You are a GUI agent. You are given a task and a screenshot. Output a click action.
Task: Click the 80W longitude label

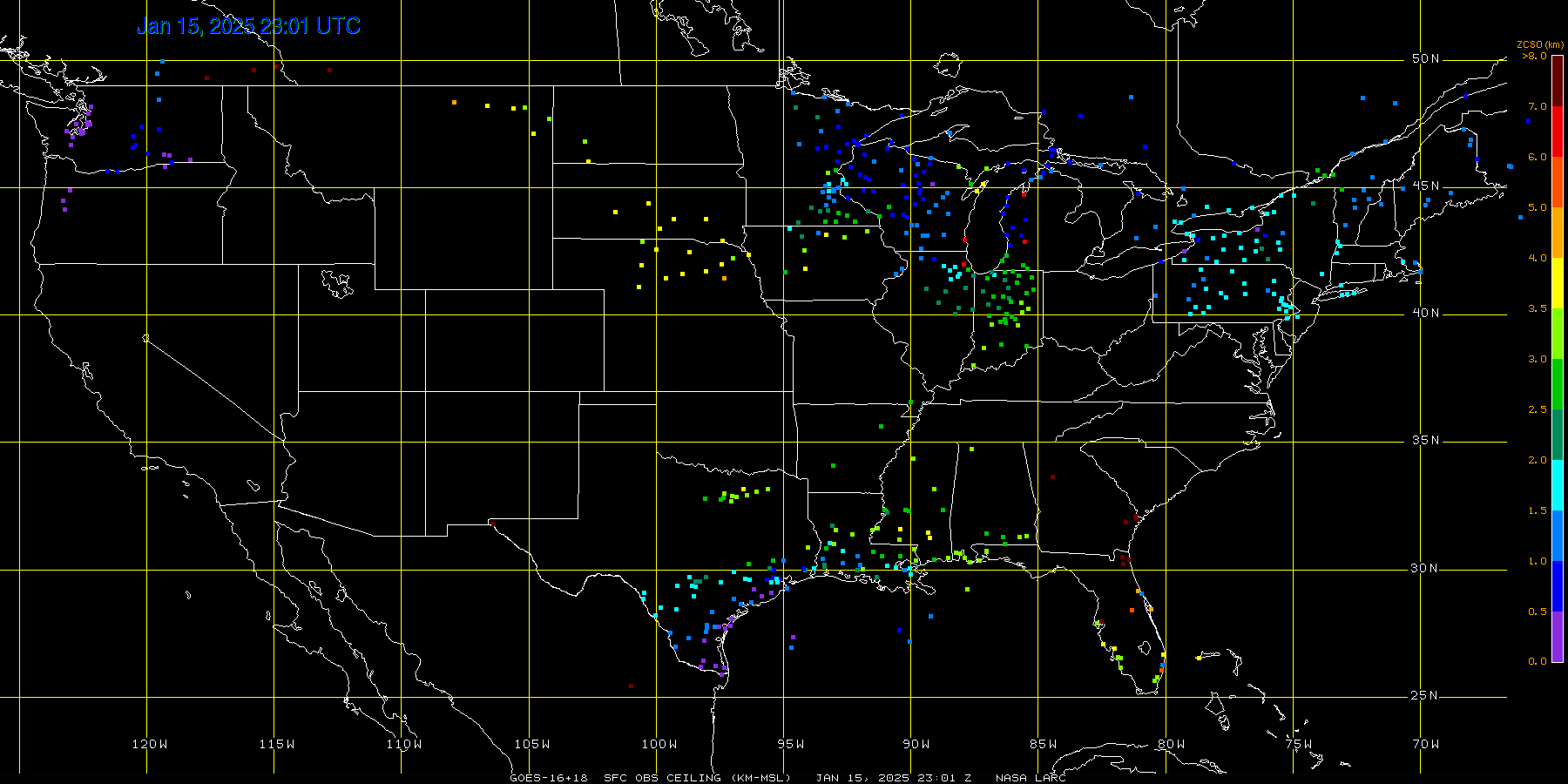(x=1171, y=744)
